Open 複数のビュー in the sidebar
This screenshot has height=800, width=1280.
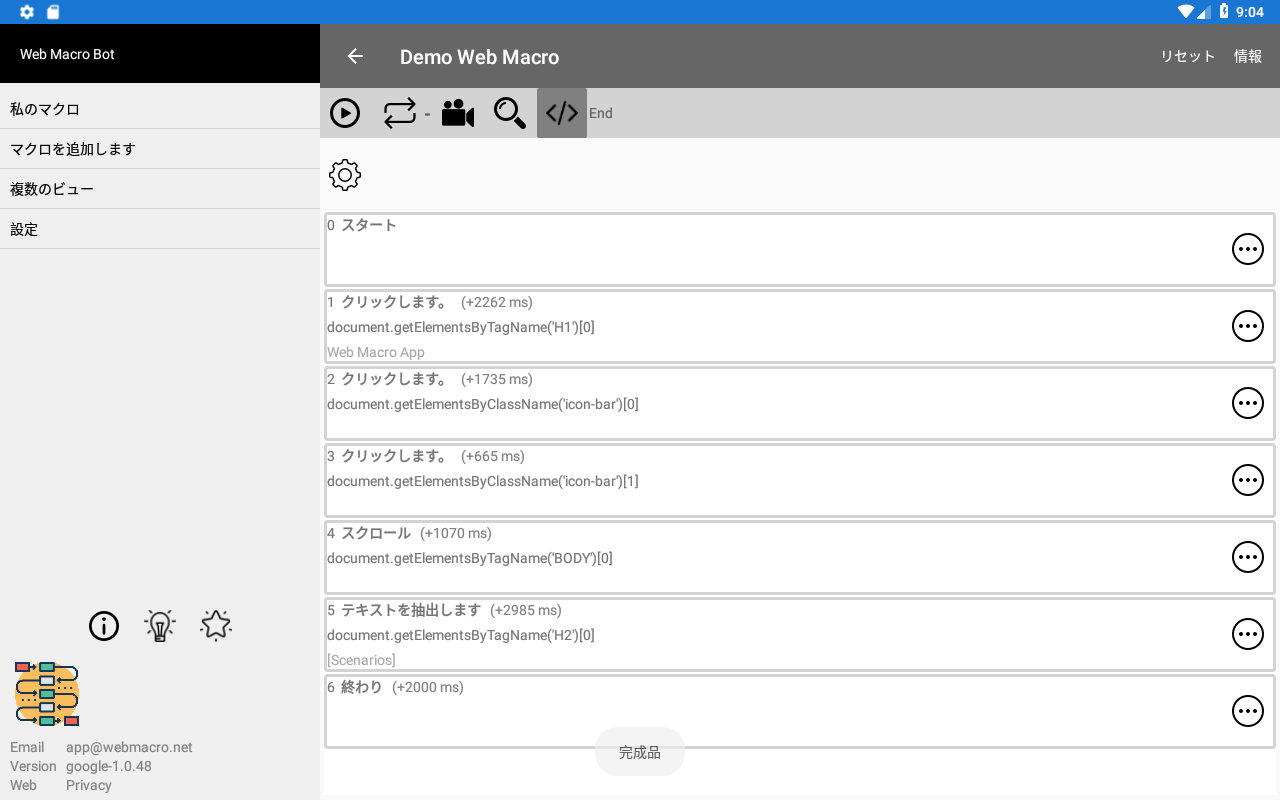160,189
